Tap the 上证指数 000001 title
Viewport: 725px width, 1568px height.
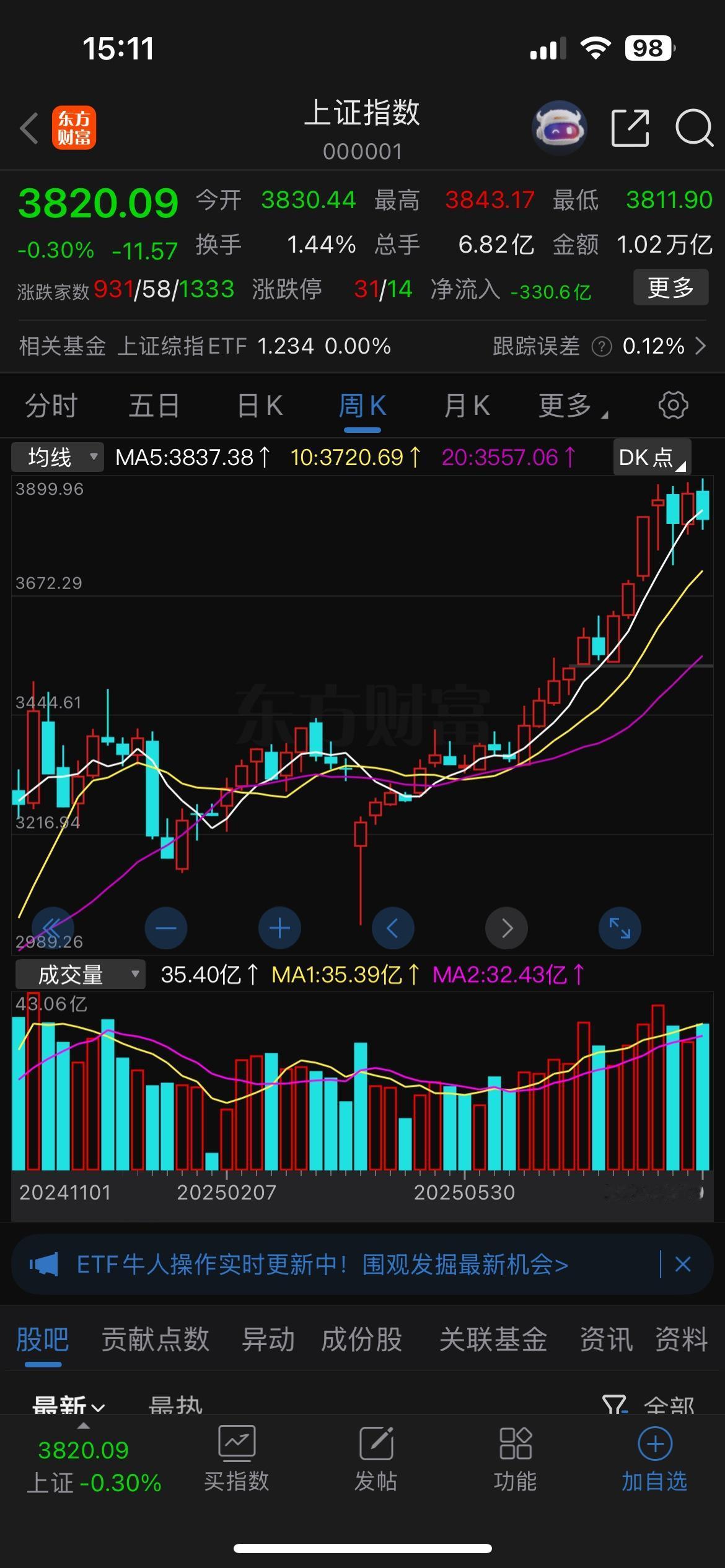coord(362,129)
